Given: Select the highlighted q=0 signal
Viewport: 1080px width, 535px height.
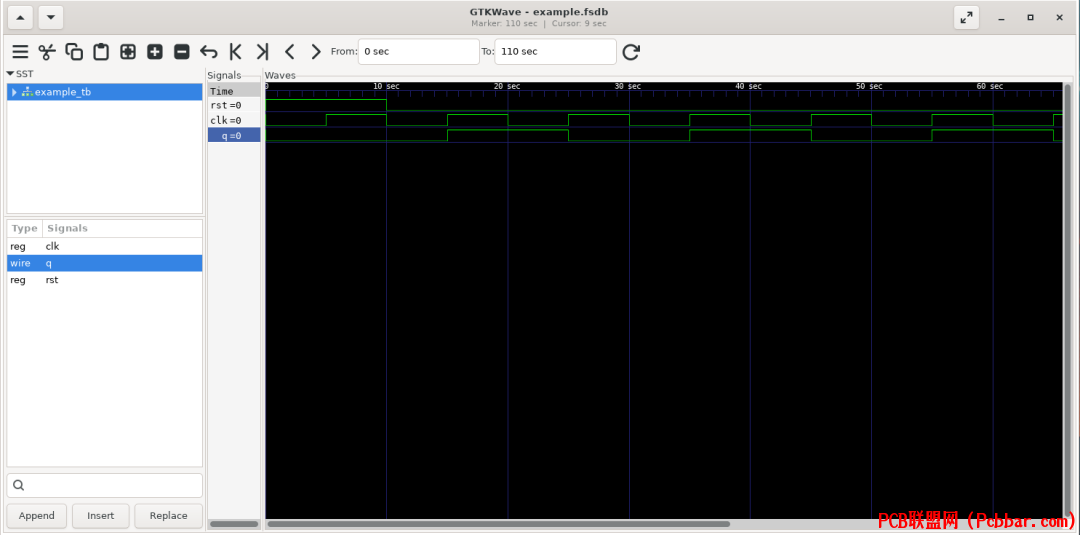Looking at the screenshot, I should click(234, 136).
